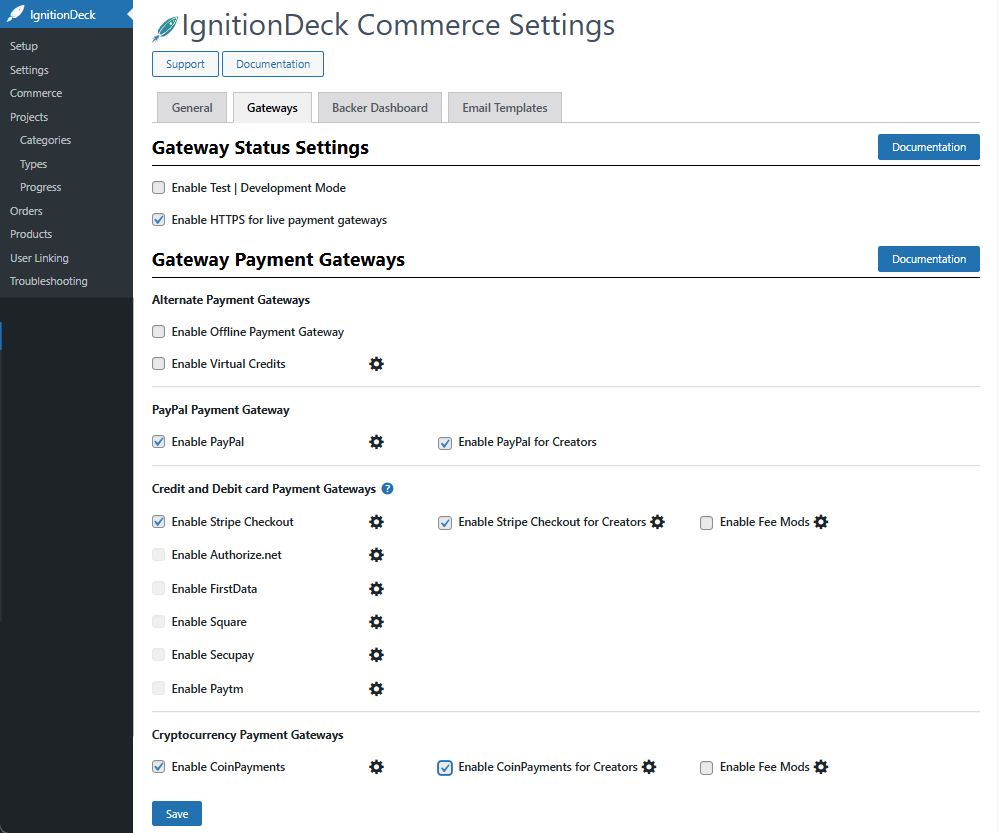Open Documentation for Gateway Payment Gateways
The height and width of the screenshot is (833, 998).
coord(928,259)
